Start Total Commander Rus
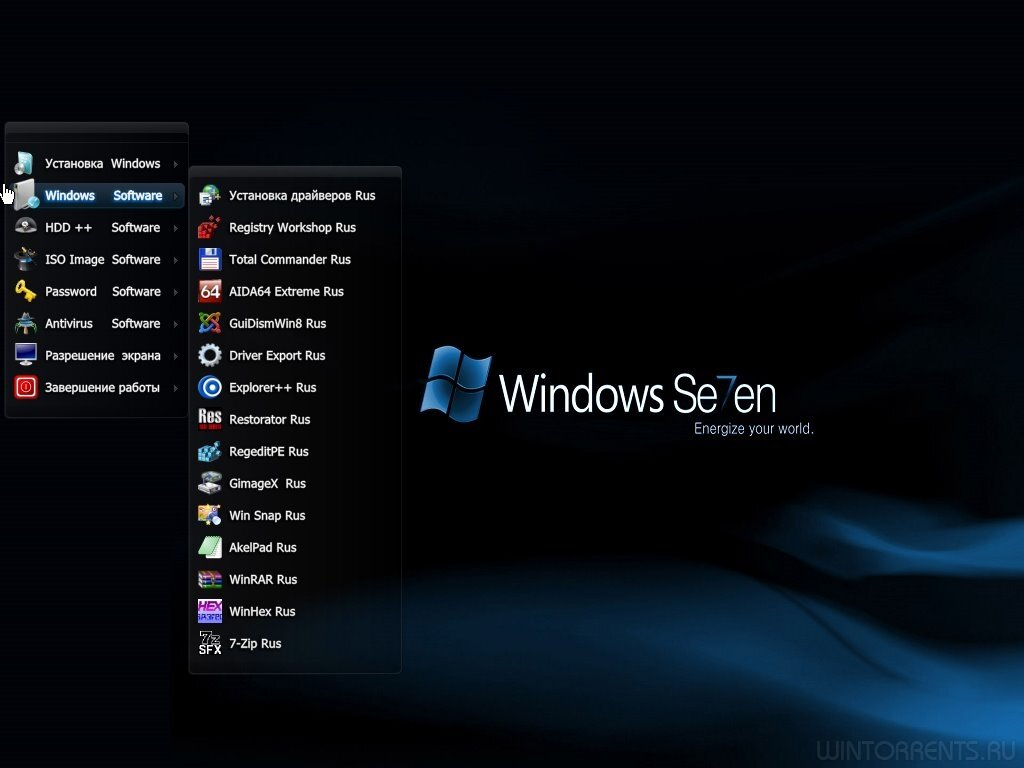 pyautogui.click(x=295, y=259)
